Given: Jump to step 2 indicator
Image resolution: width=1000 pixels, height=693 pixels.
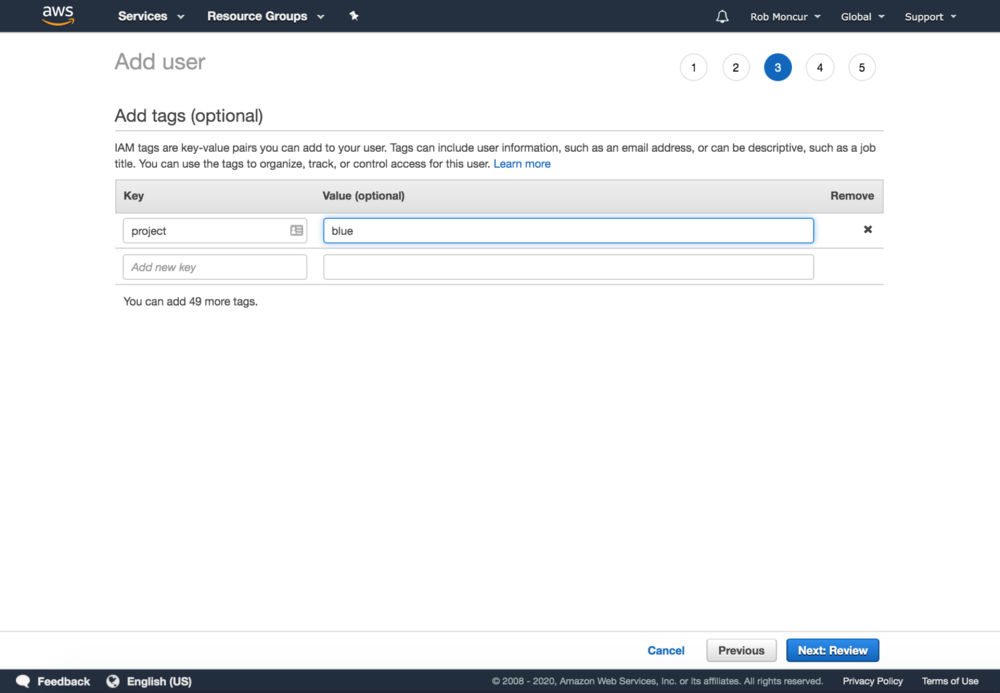Looking at the screenshot, I should 735,68.
